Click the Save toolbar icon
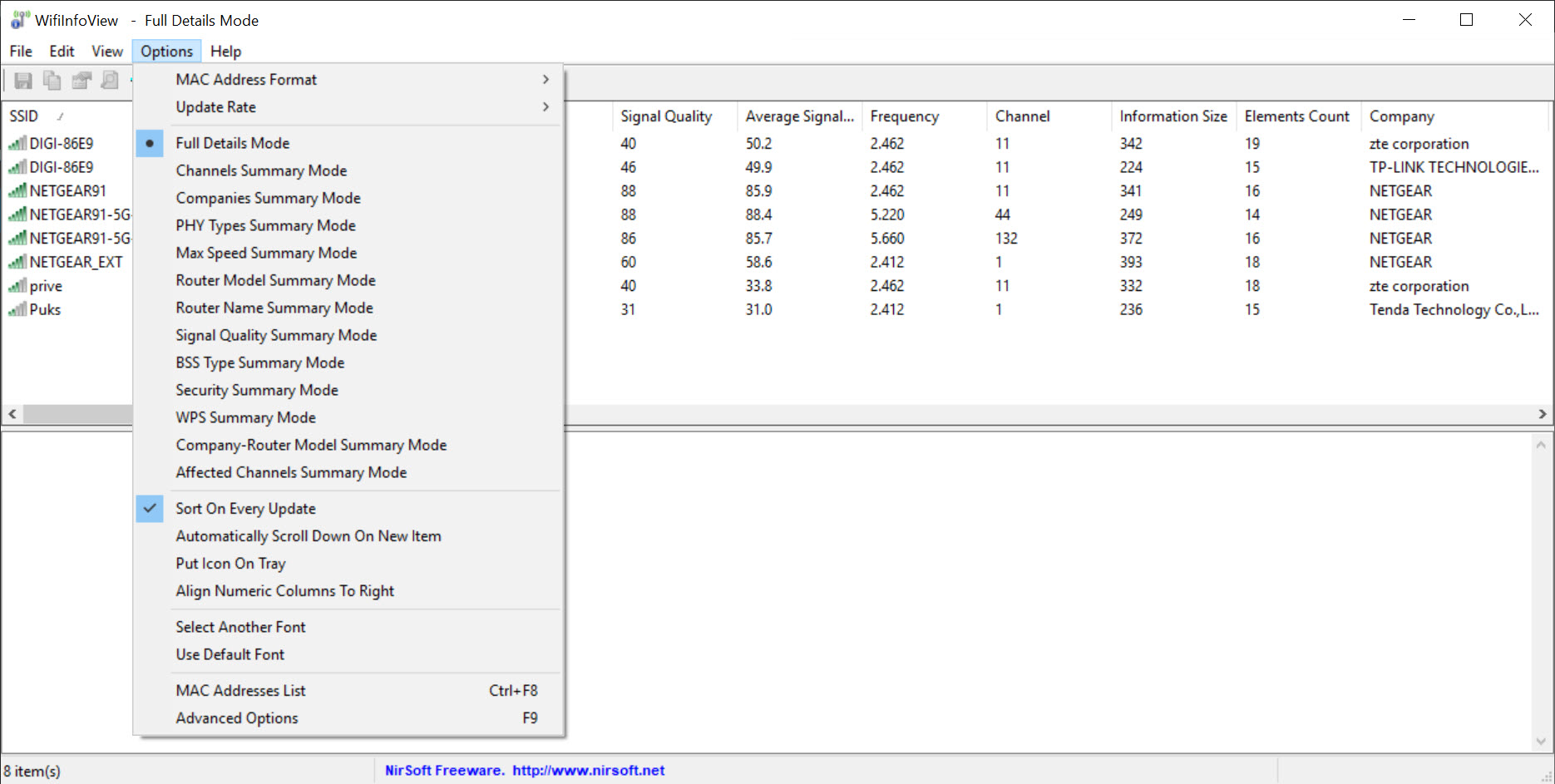 tap(23, 81)
